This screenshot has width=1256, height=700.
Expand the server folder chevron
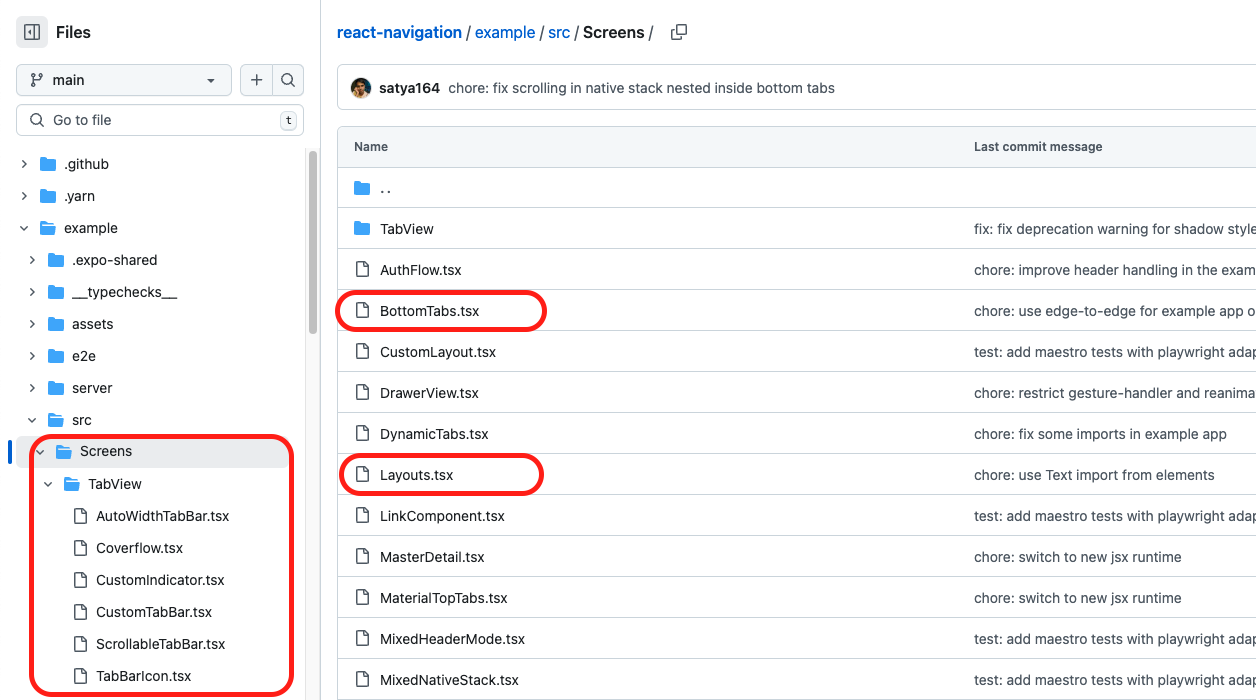point(32,388)
